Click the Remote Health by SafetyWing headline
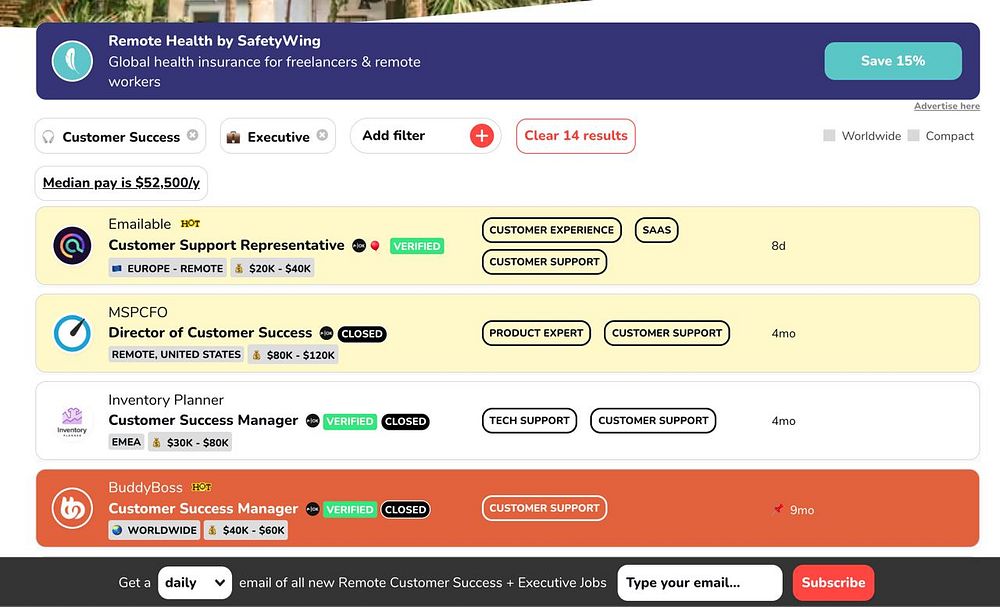 (x=214, y=41)
